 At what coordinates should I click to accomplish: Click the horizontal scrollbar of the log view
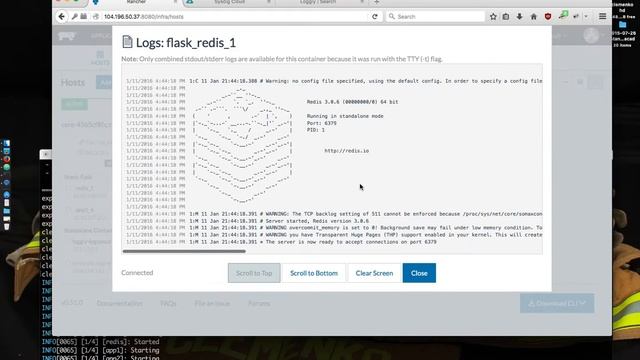[x=184, y=251]
